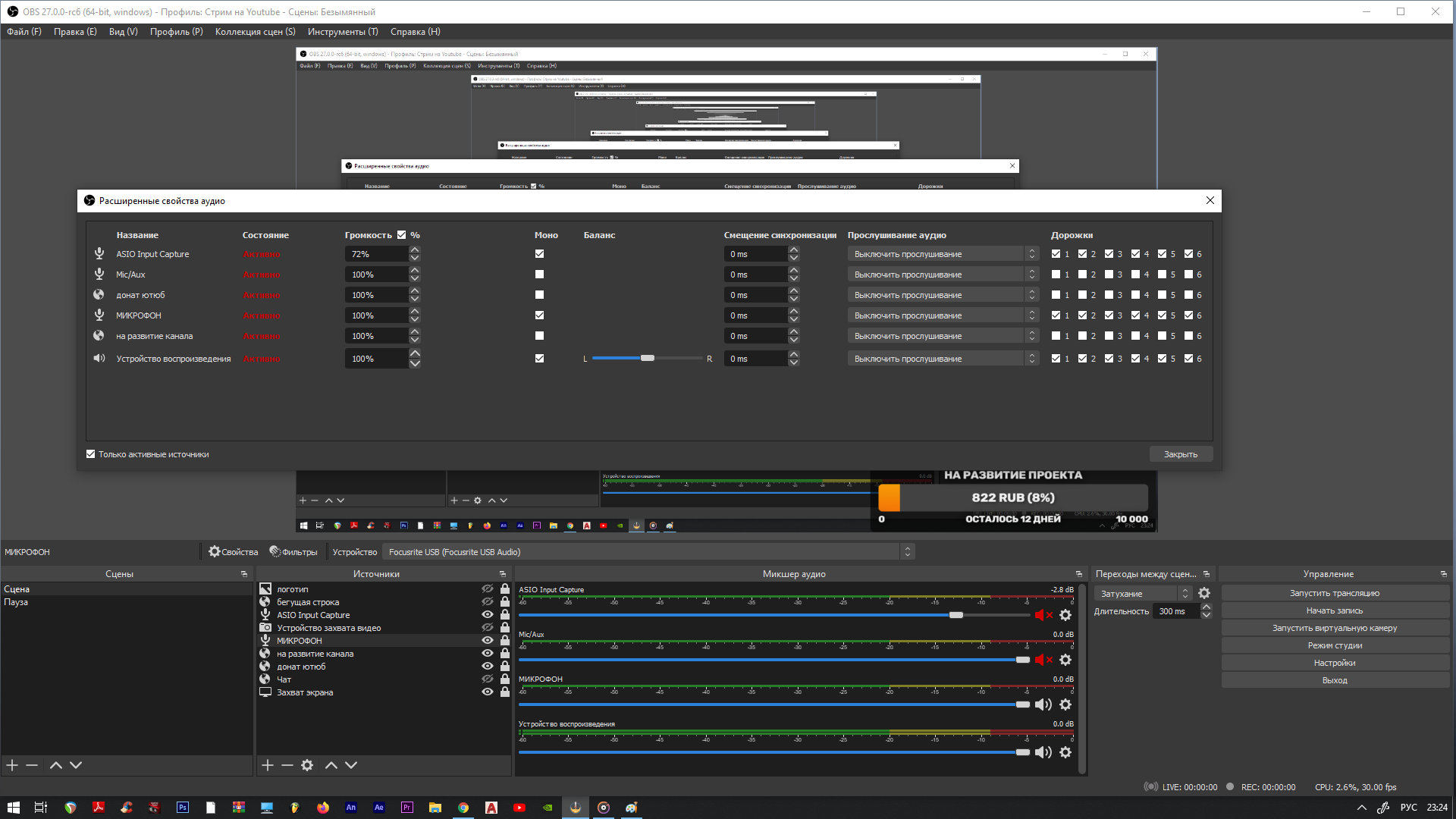Unmute the ASIO Input Capture mixer channel
The width and height of the screenshot is (1456, 819).
(1043, 615)
